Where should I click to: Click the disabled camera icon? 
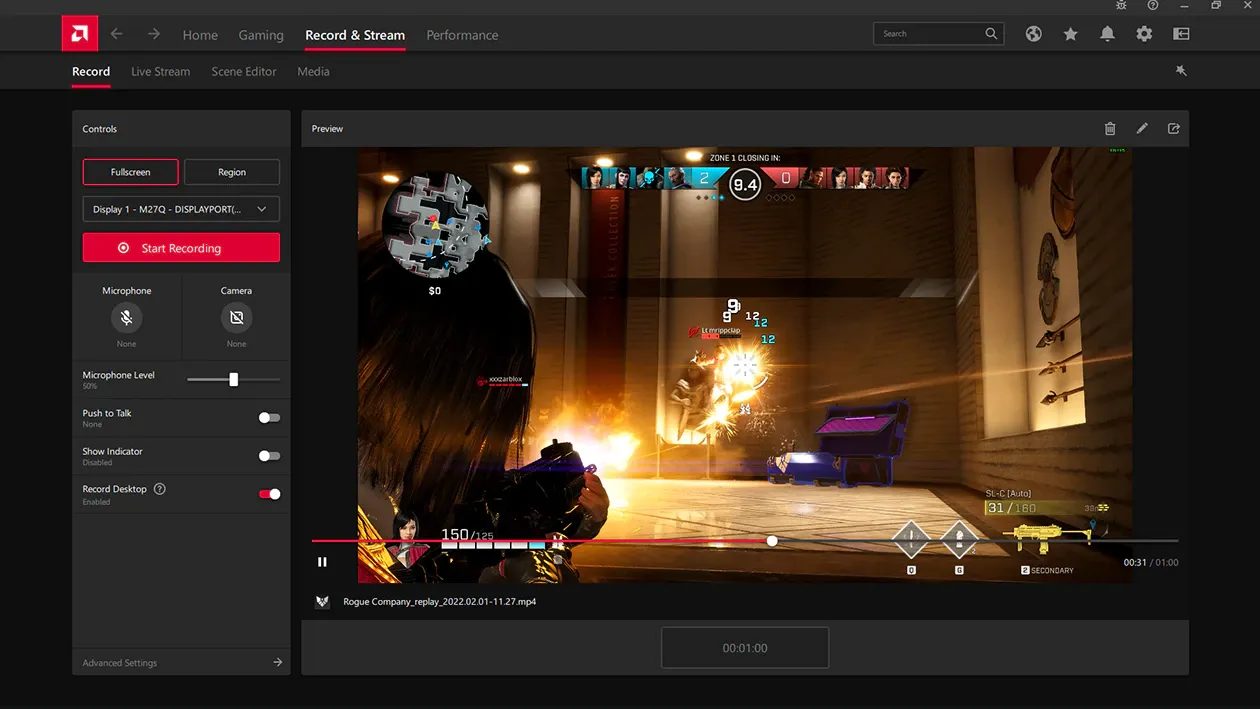tap(236, 318)
